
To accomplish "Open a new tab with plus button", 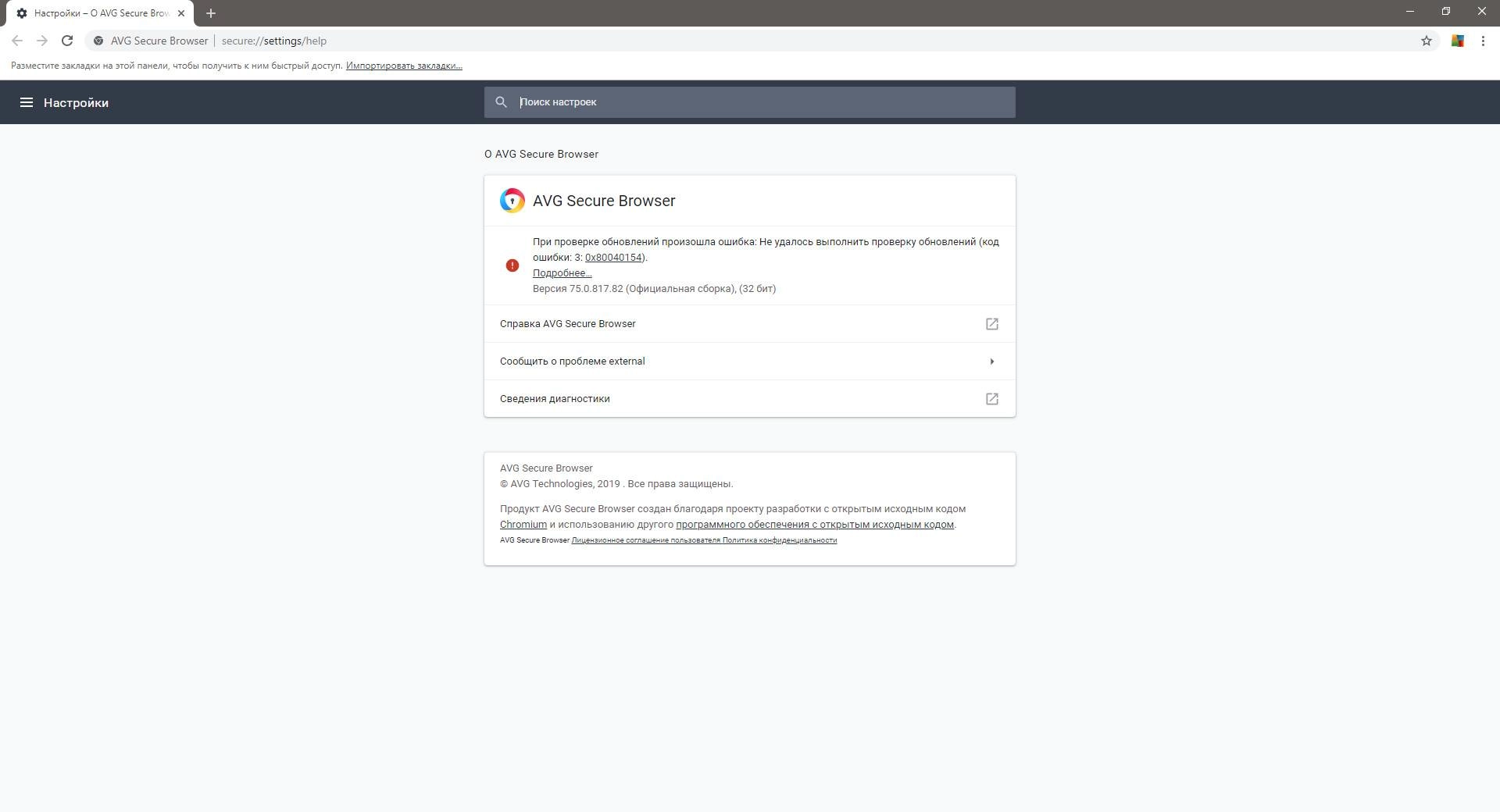I will coord(210,13).
